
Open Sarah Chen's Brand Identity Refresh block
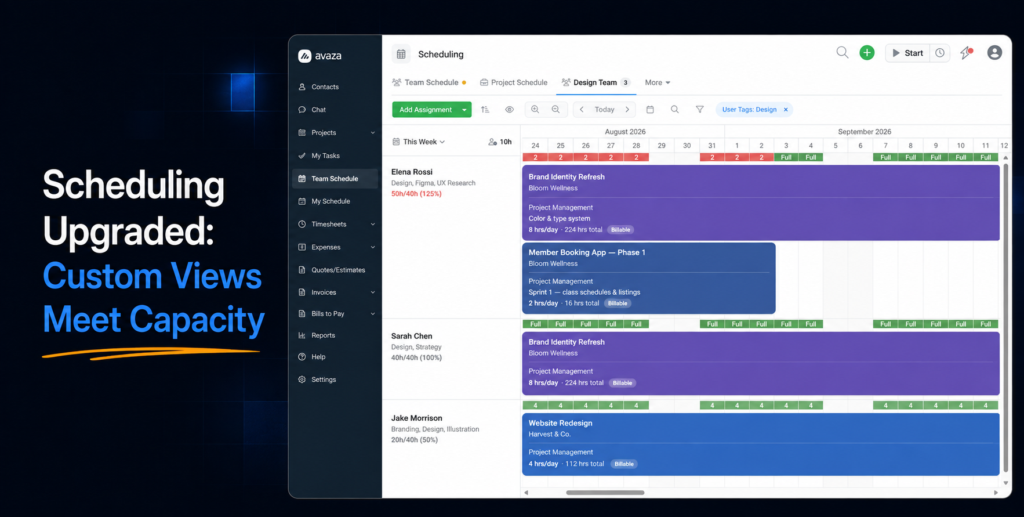pos(761,363)
